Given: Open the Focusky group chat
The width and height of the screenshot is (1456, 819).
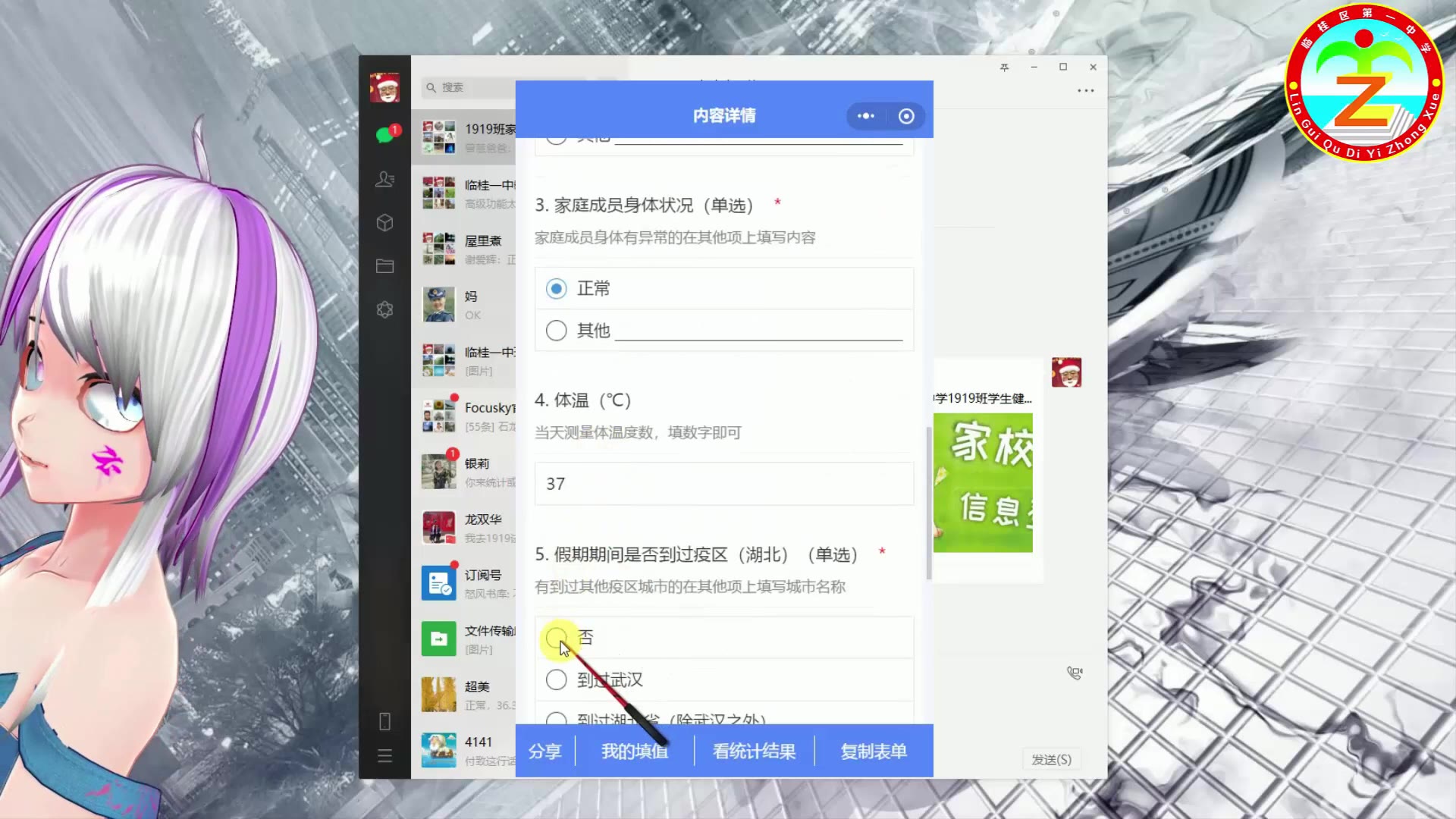Looking at the screenshot, I should 463,416.
